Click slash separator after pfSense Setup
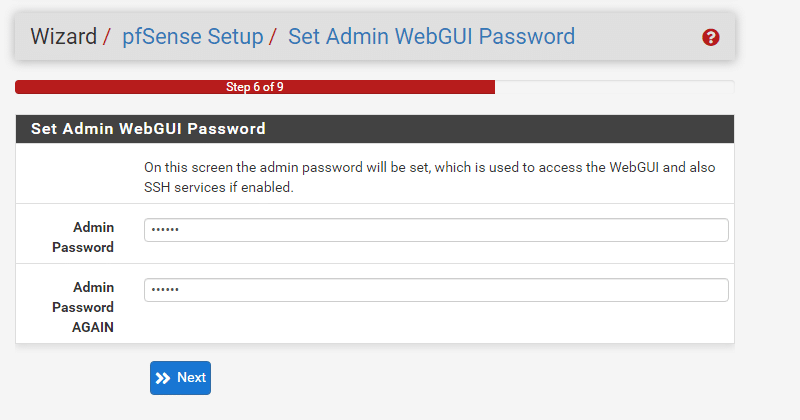Screen dimensions: 800x420 pyautogui.click(x=273, y=37)
